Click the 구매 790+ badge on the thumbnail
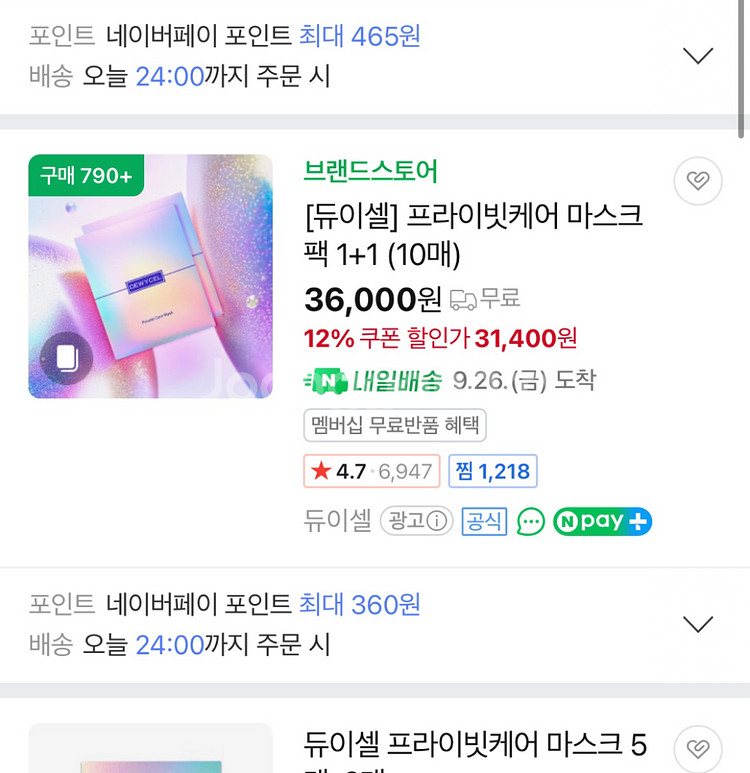750x773 pixels. click(x=86, y=176)
